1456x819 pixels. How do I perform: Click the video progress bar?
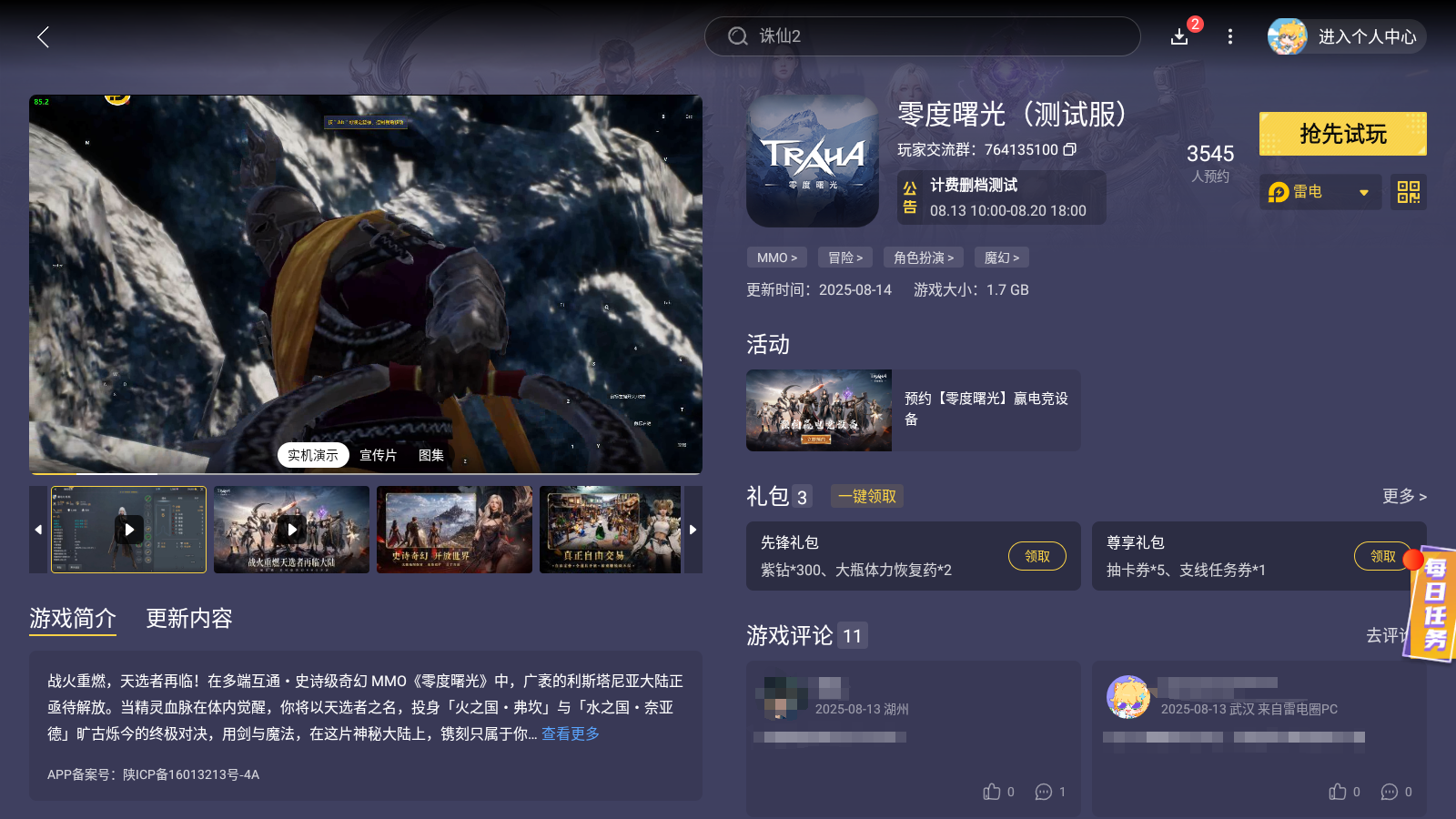pyautogui.click(x=364, y=472)
